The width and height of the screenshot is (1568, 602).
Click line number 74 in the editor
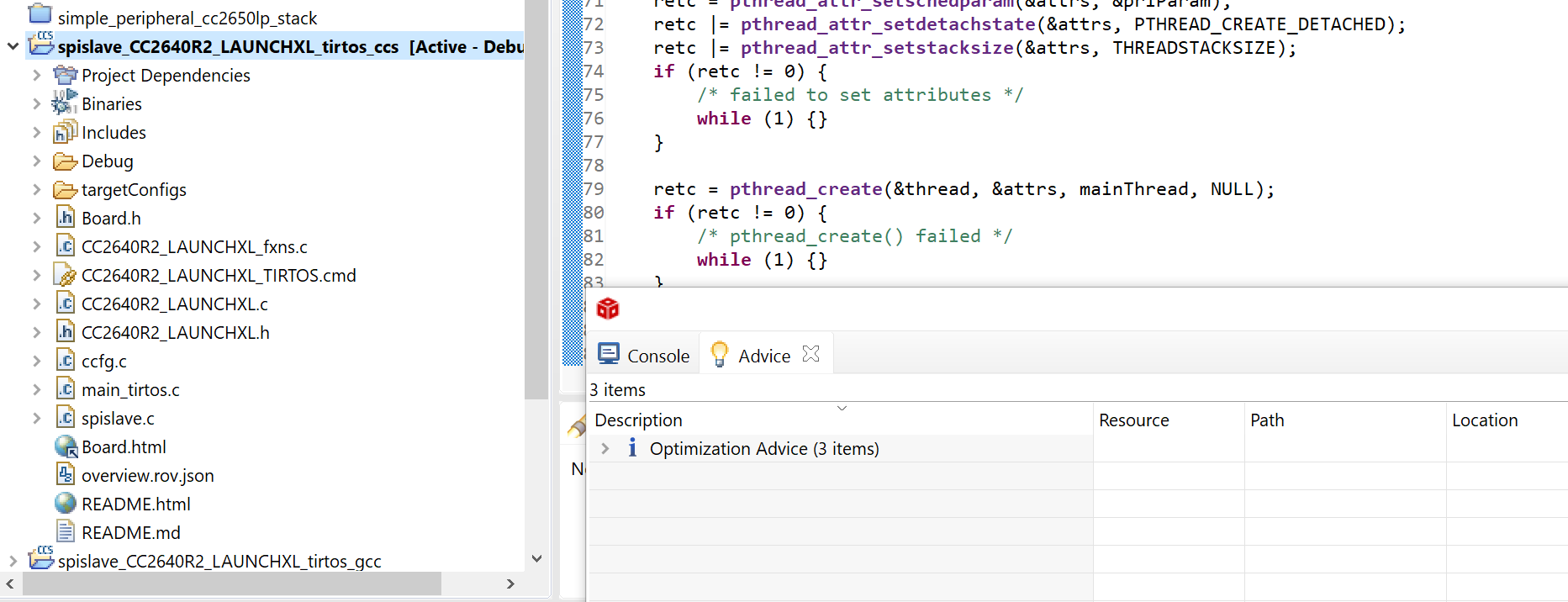click(x=594, y=71)
